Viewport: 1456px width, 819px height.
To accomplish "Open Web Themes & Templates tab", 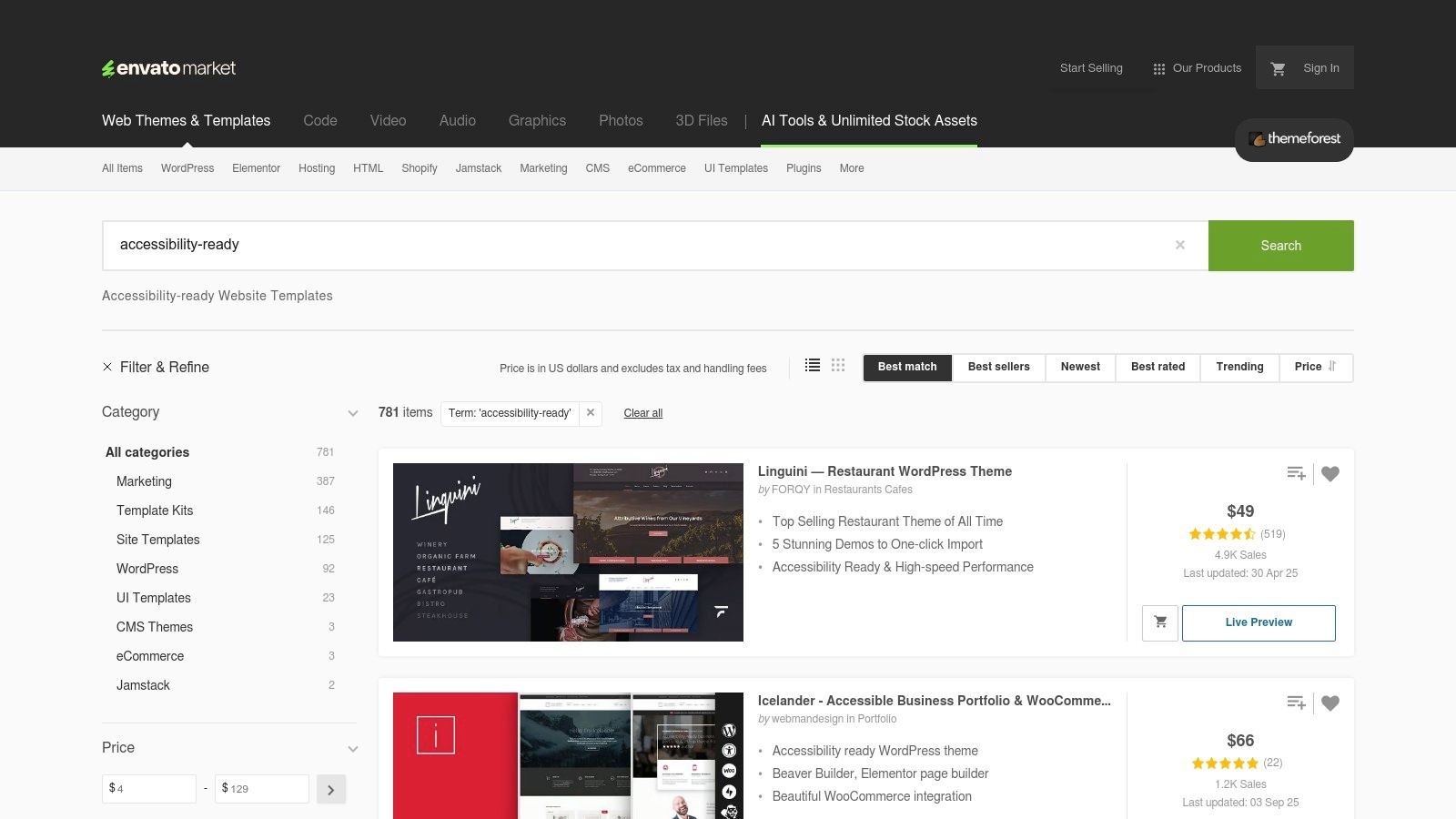I will [x=186, y=120].
